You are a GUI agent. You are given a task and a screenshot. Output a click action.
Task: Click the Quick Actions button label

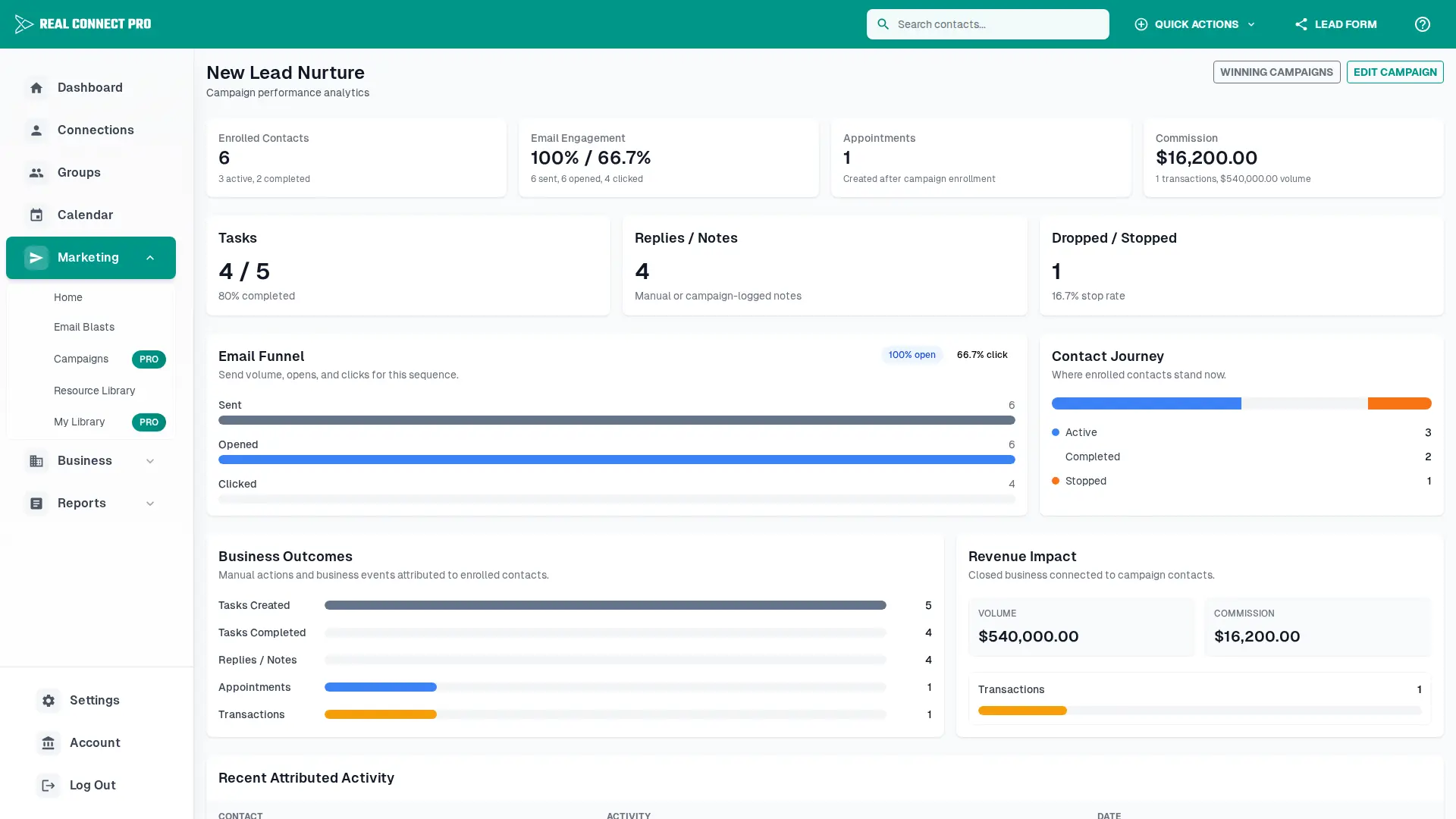pos(1196,24)
